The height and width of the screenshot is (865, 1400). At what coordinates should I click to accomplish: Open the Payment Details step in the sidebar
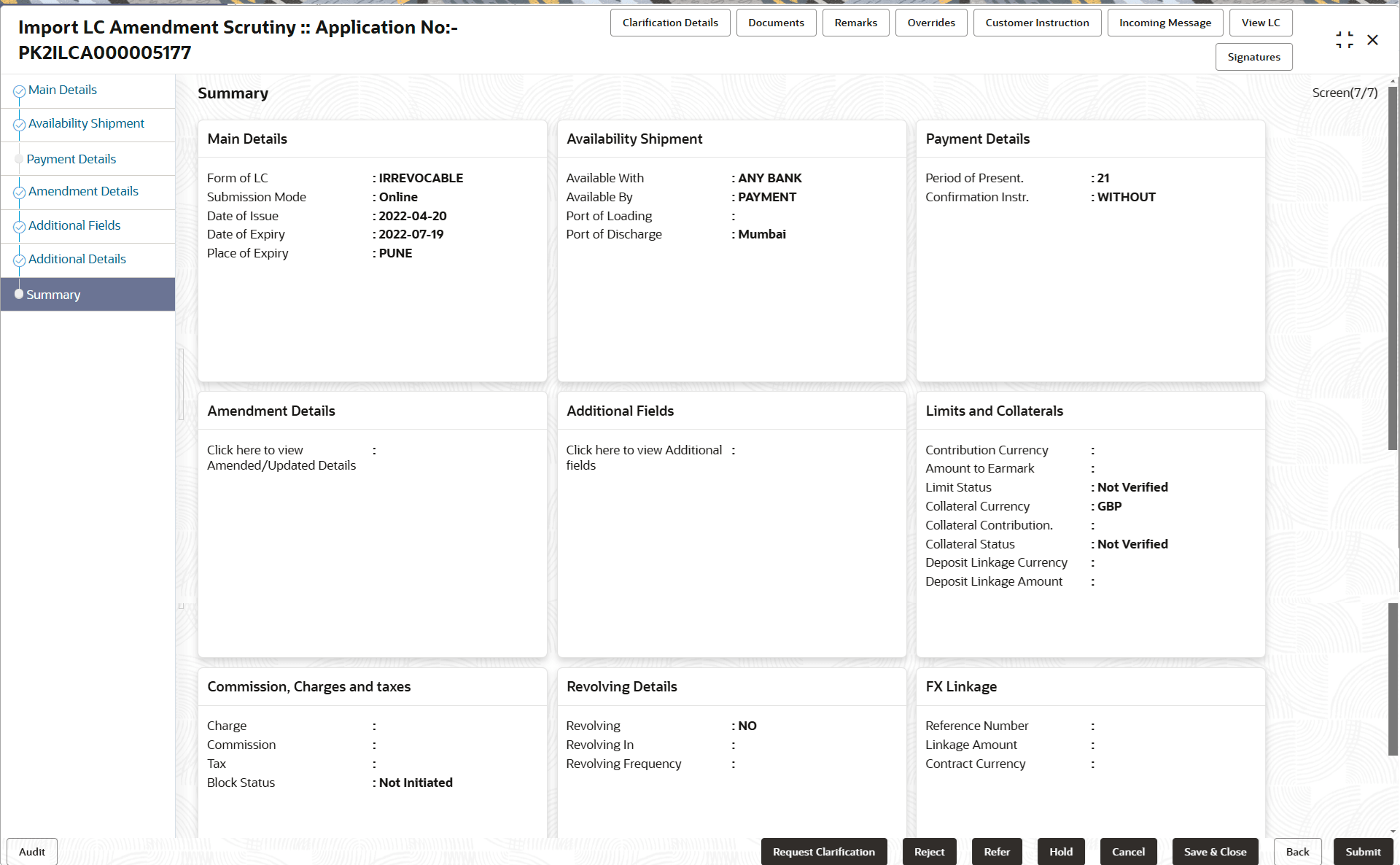point(71,159)
